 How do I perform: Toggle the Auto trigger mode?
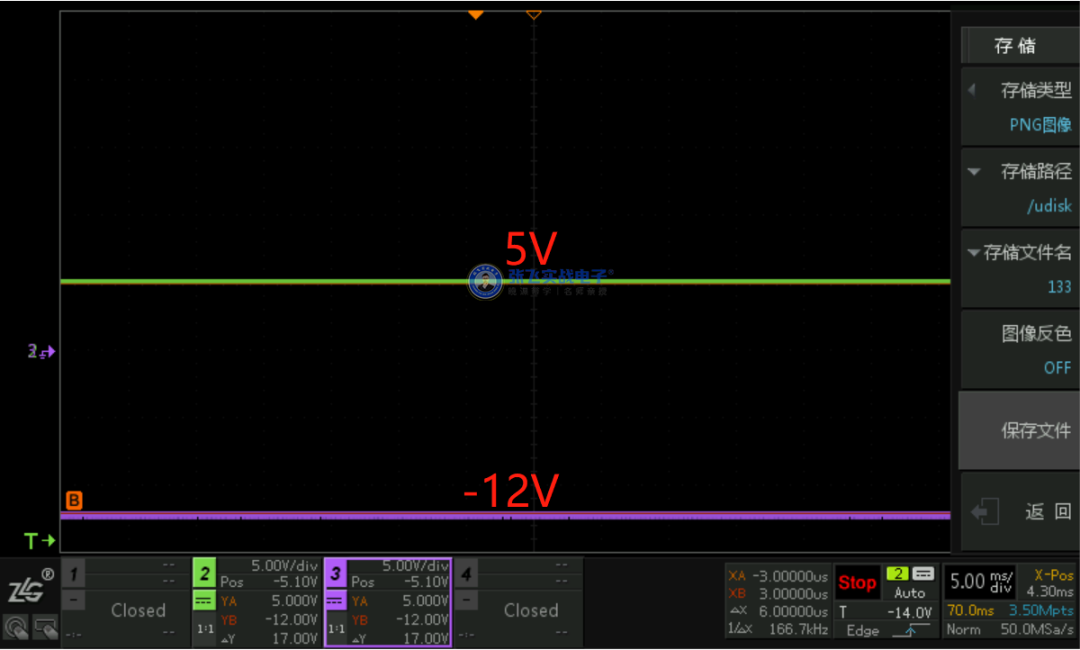909,592
